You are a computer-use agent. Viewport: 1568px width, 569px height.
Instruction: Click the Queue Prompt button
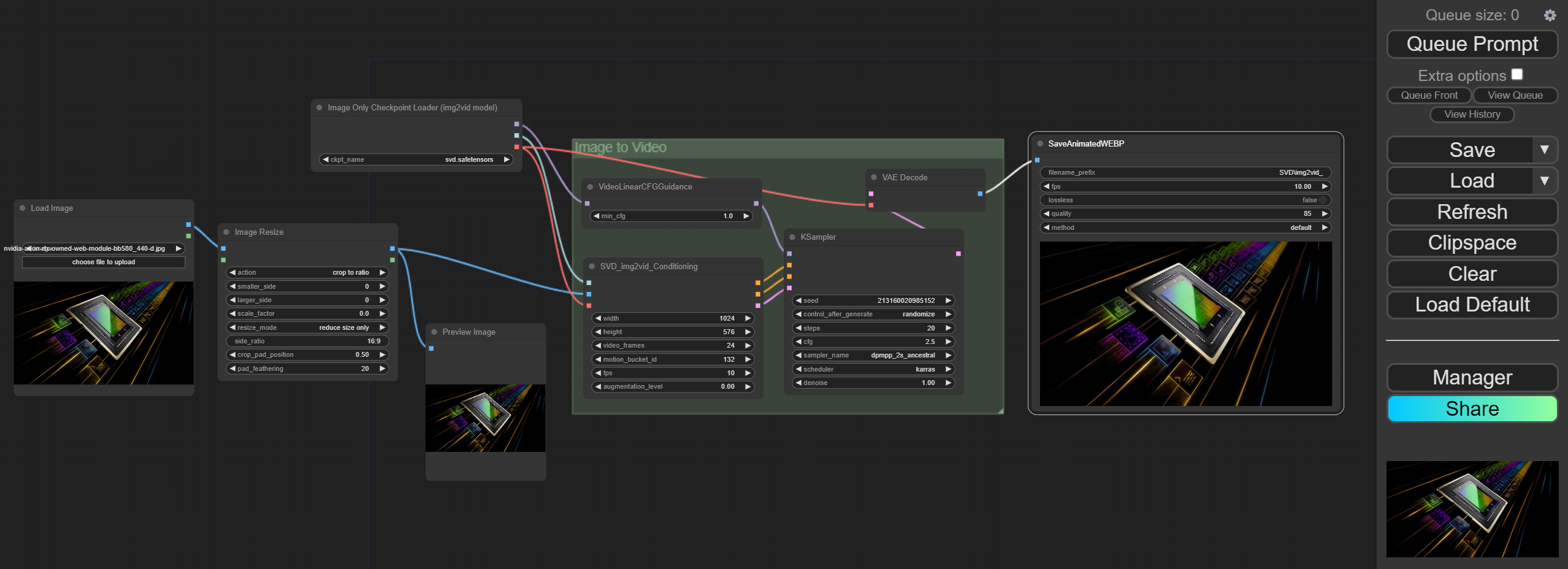(x=1472, y=44)
